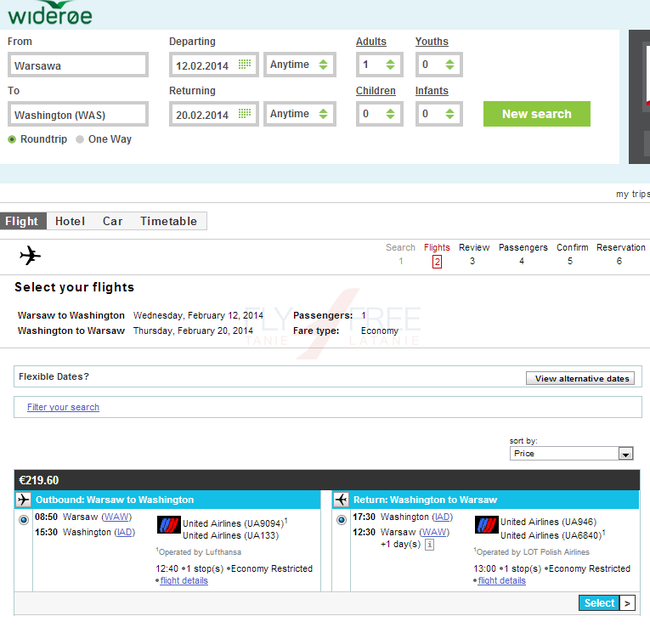Image resolution: width=650 pixels, height=633 pixels.
Task: Click the United Airlines logo for return flight
Action: pyautogui.click(x=486, y=525)
